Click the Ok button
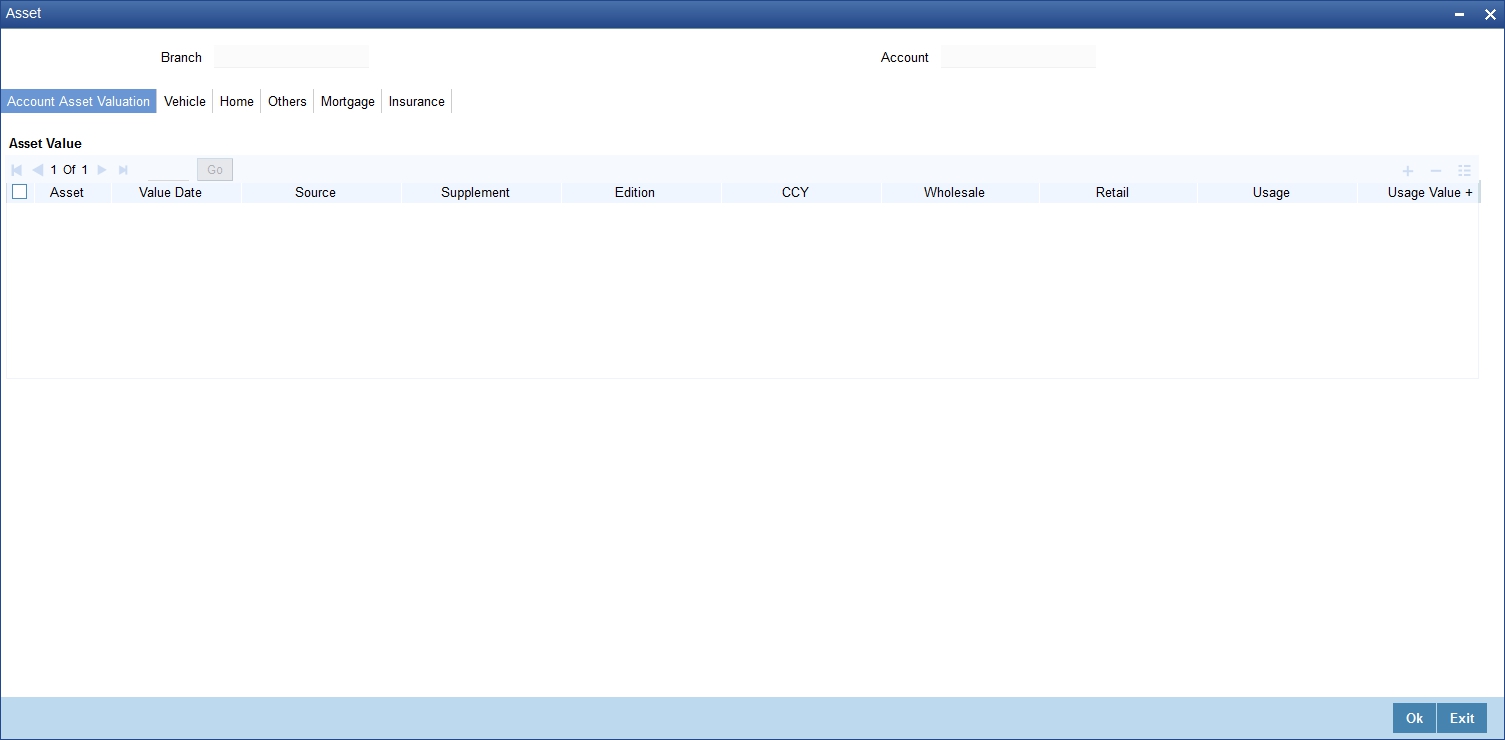 coord(1414,718)
